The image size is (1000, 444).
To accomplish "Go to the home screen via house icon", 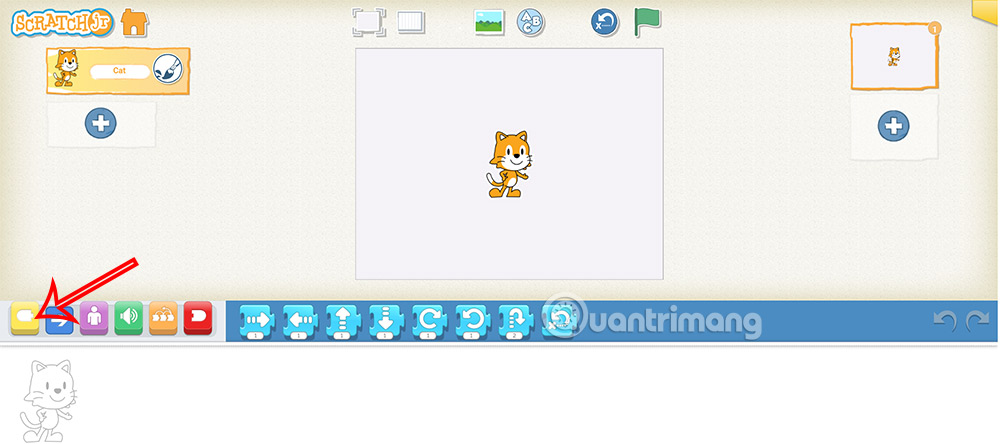I will (x=135, y=22).
